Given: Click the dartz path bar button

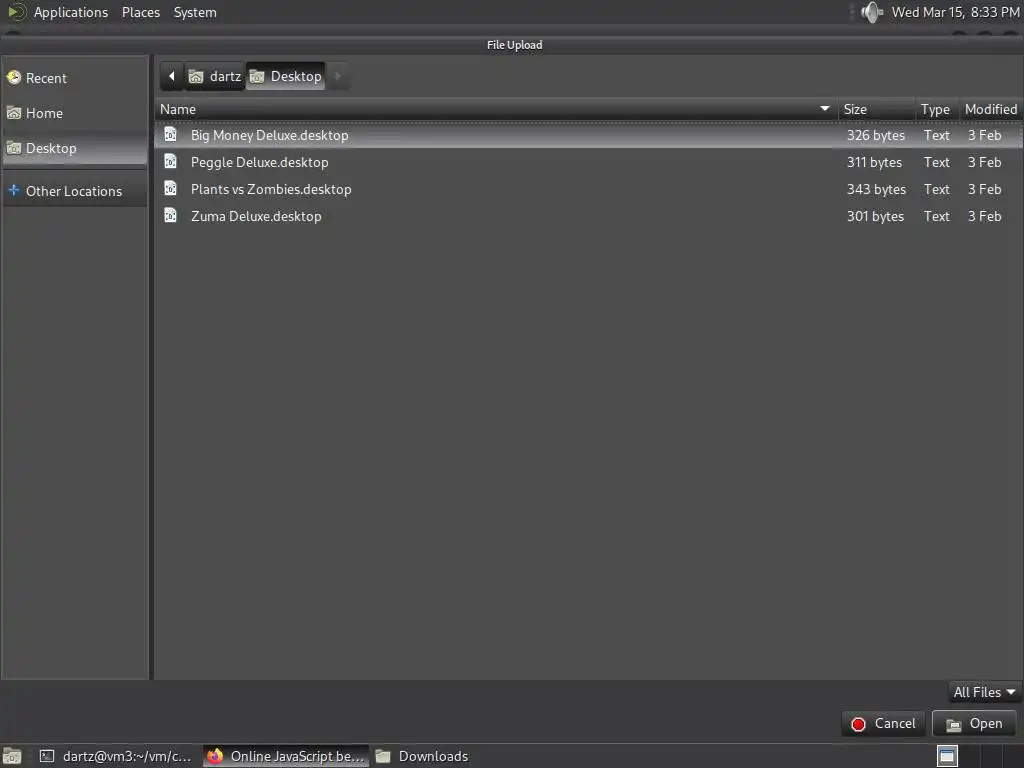Looking at the screenshot, I should click(x=216, y=76).
